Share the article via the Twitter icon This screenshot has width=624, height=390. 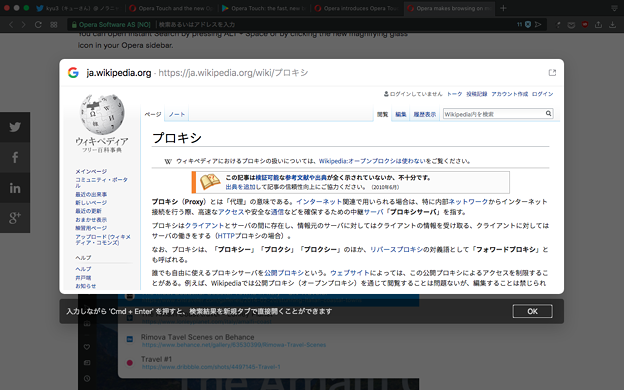(15, 127)
